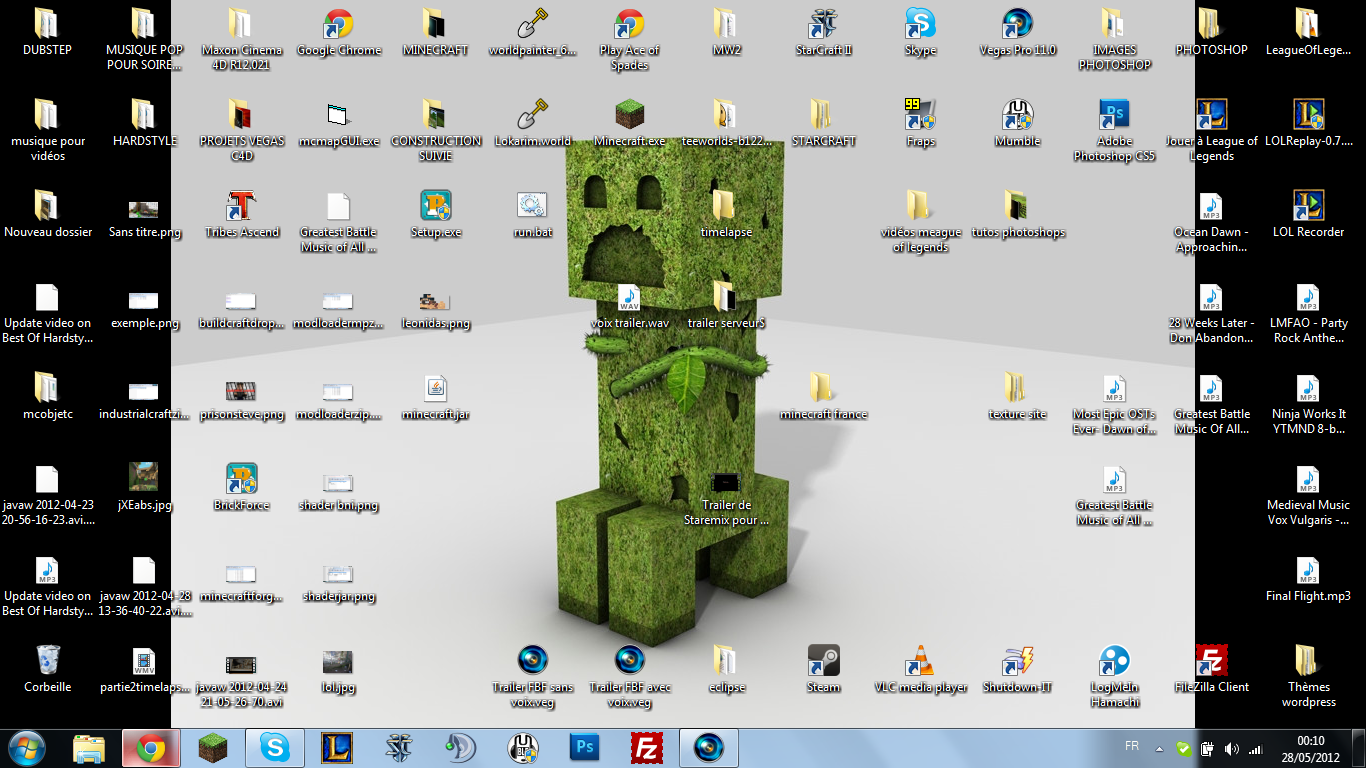The image size is (1366, 768).
Task: Select the Final Flight.mp3 file
Action: [1308, 579]
